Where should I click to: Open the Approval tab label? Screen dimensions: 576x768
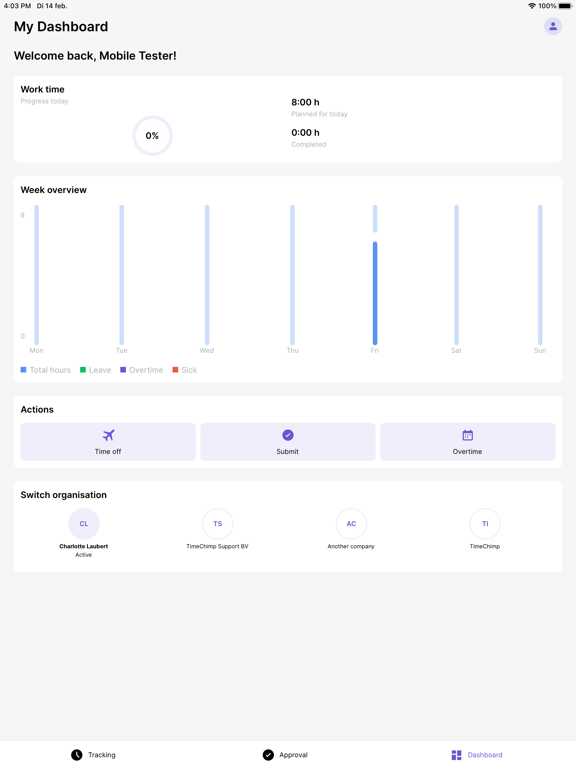(293, 755)
